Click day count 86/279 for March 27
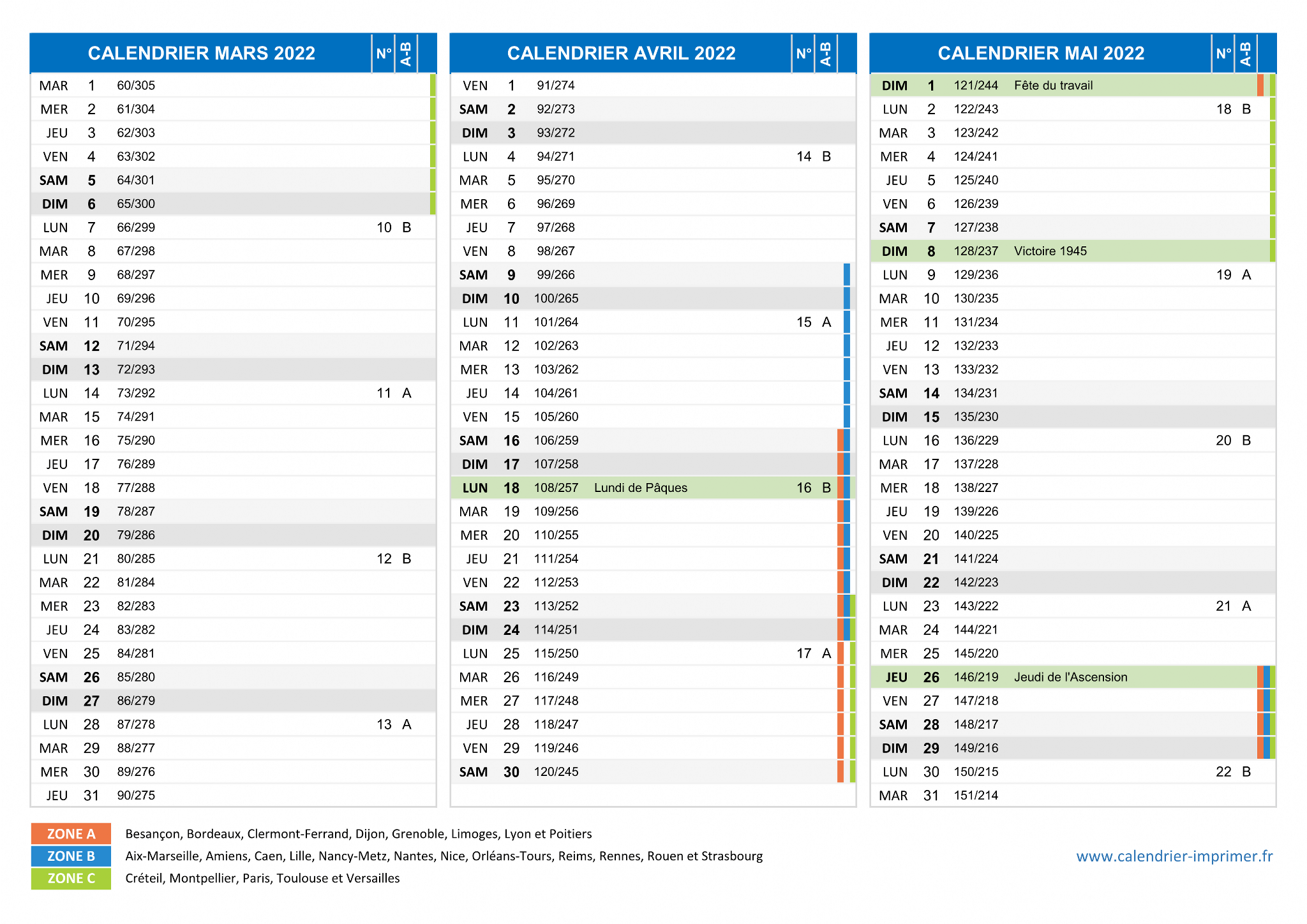 [x=136, y=701]
